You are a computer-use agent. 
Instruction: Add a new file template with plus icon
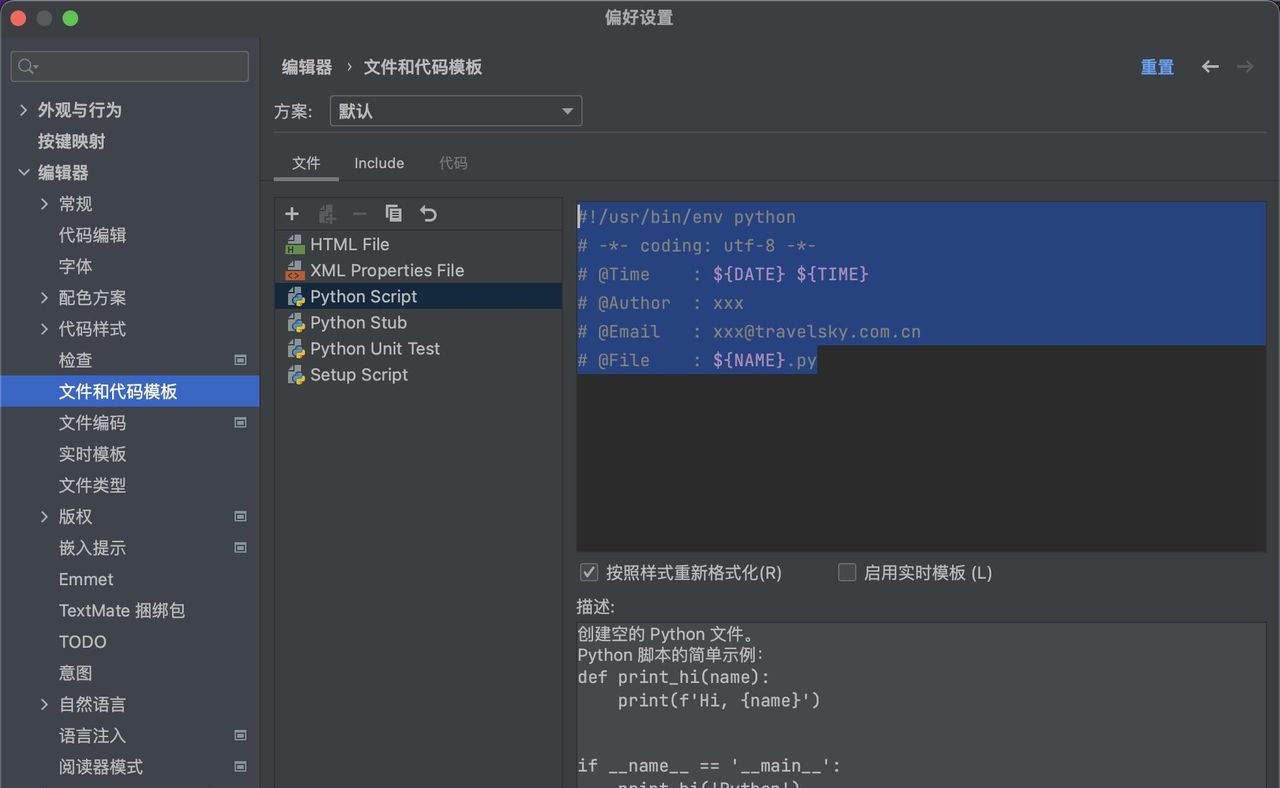pos(292,213)
